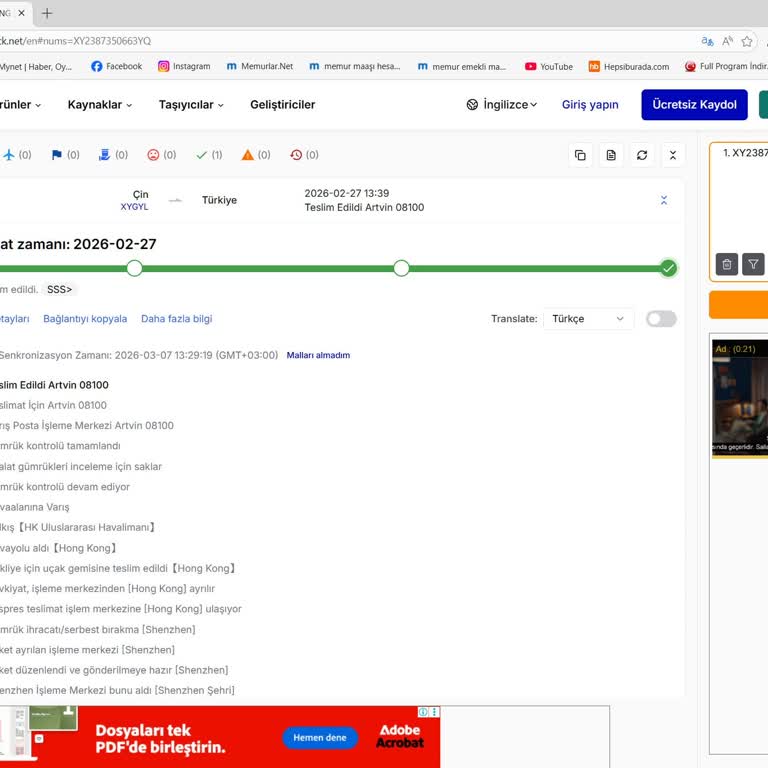The image size is (768, 768).
Task: Open the YouTube bookmark
Action: pyautogui.click(x=549, y=67)
